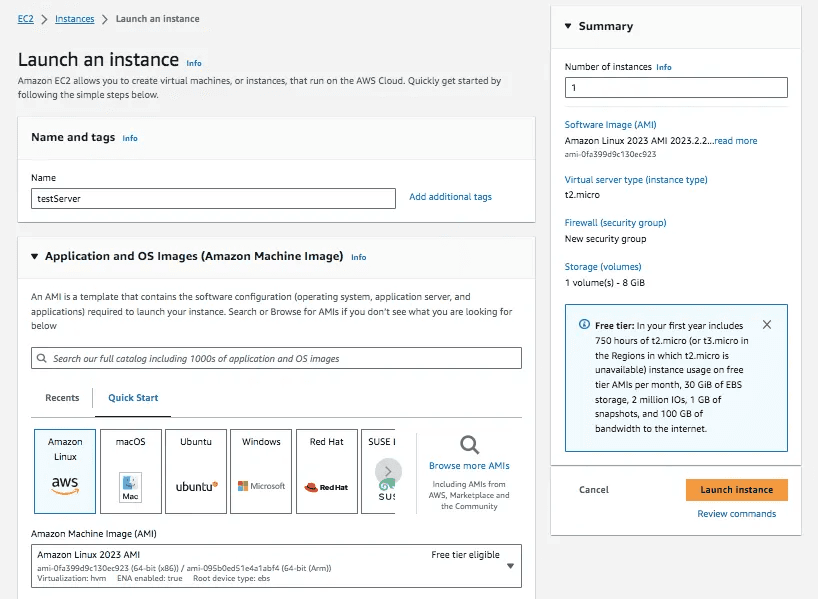Go to Instances breadcrumb link
Screen dimensions: 818x599
pos(75,19)
